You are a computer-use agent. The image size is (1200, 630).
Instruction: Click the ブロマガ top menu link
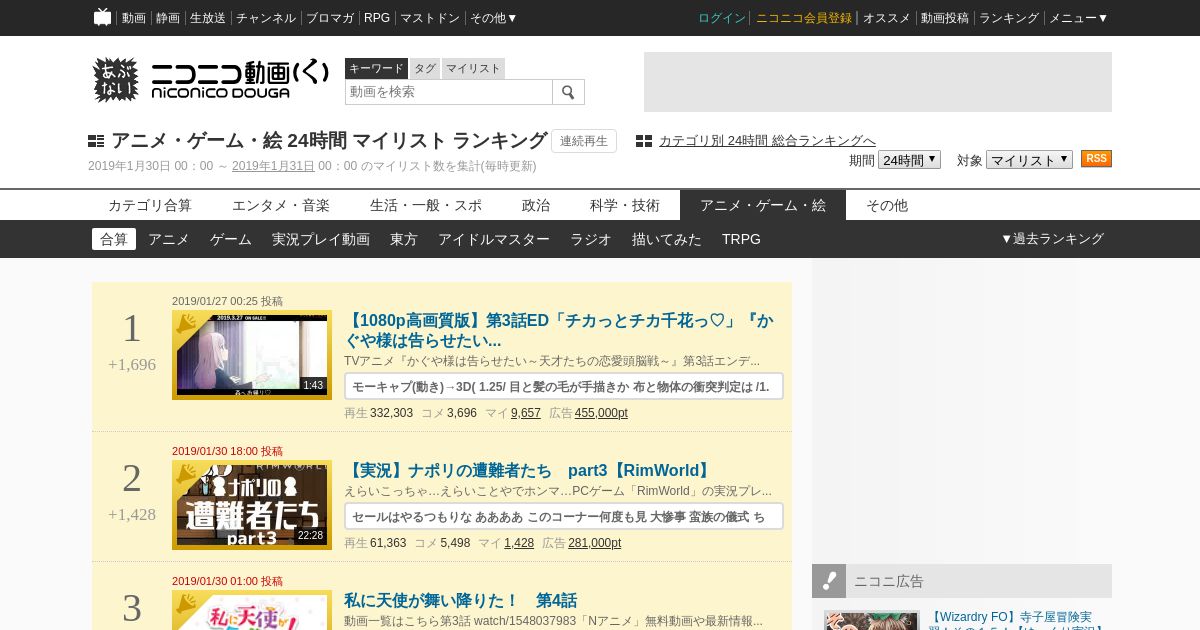click(x=330, y=18)
